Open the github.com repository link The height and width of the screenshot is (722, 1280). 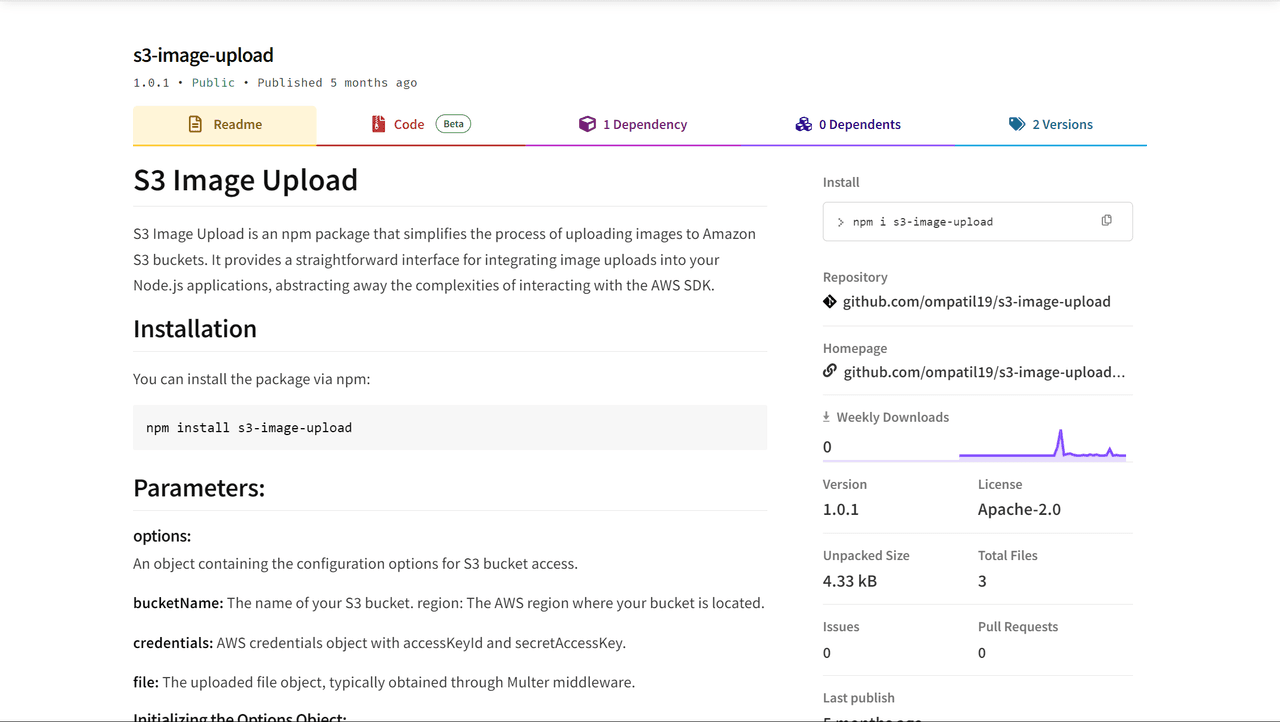(x=976, y=302)
